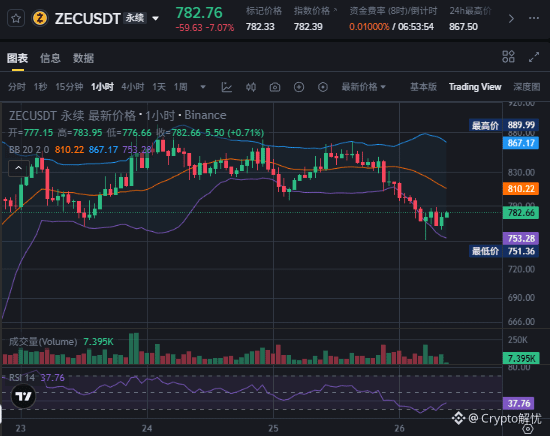
Task: Click the circled dot toolbar icon
Action: coord(323,87)
